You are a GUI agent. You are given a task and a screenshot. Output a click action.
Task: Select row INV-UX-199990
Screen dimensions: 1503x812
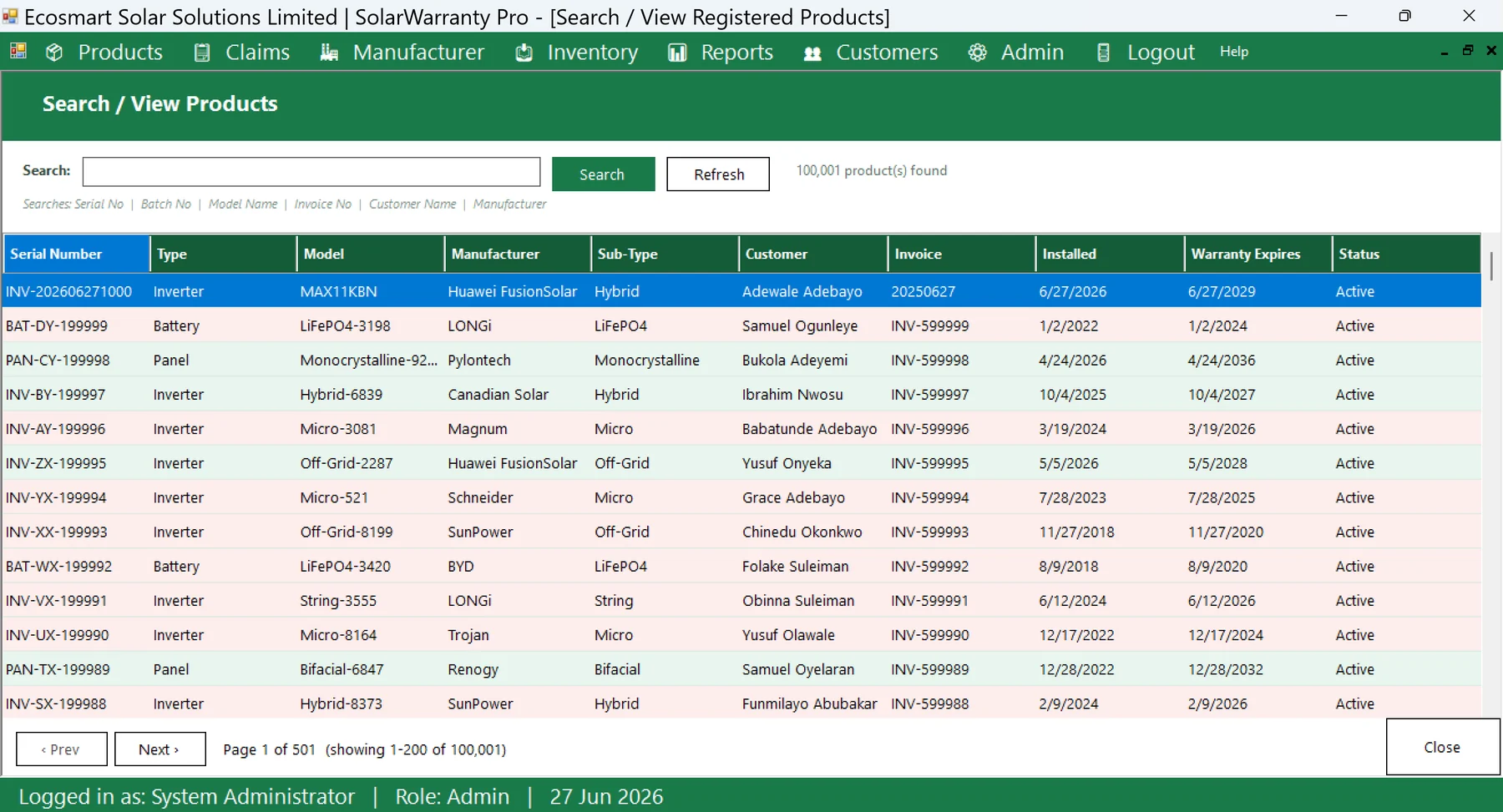[x=742, y=634]
